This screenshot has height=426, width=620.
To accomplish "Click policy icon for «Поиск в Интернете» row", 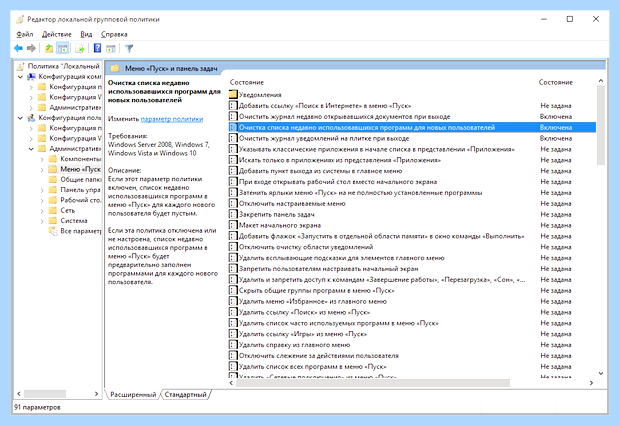I will tap(233, 106).
